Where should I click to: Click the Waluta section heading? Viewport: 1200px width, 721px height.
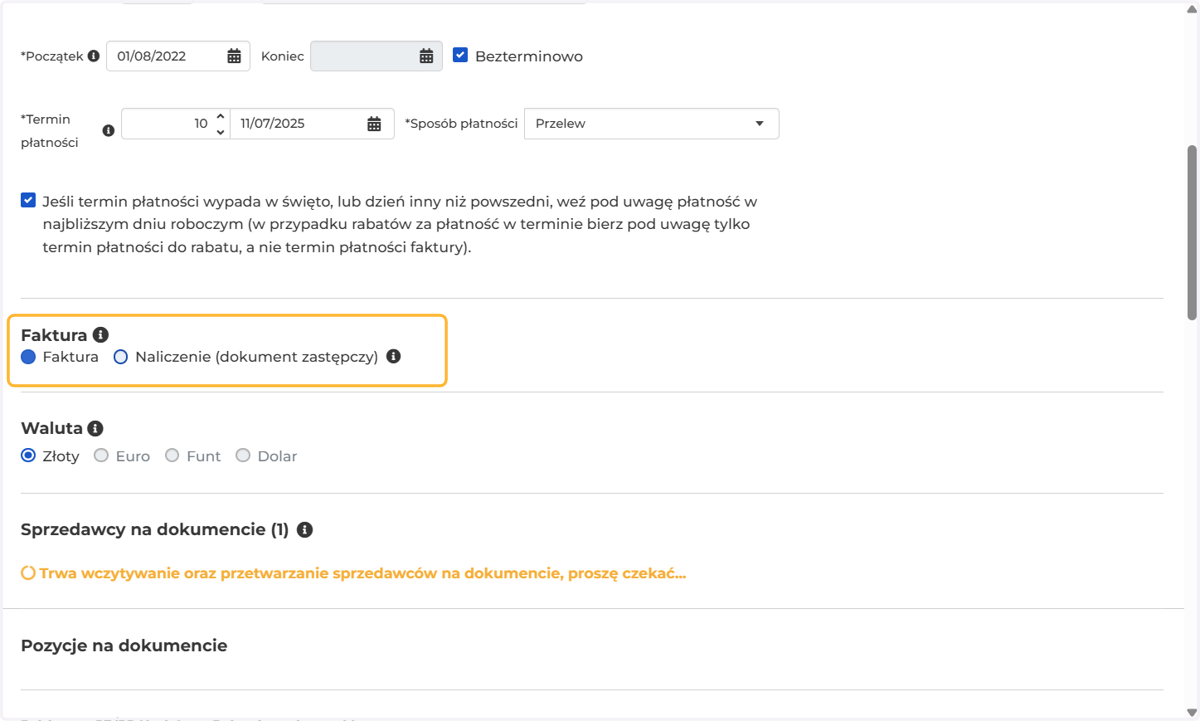tap(52, 428)
